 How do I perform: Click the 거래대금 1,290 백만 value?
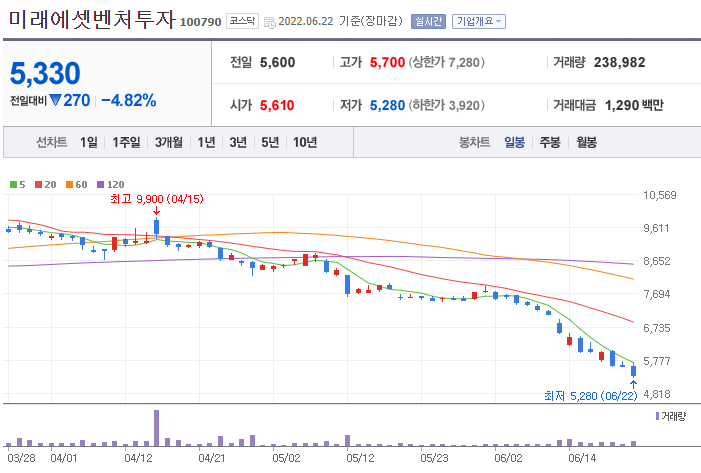click(634, 105)
